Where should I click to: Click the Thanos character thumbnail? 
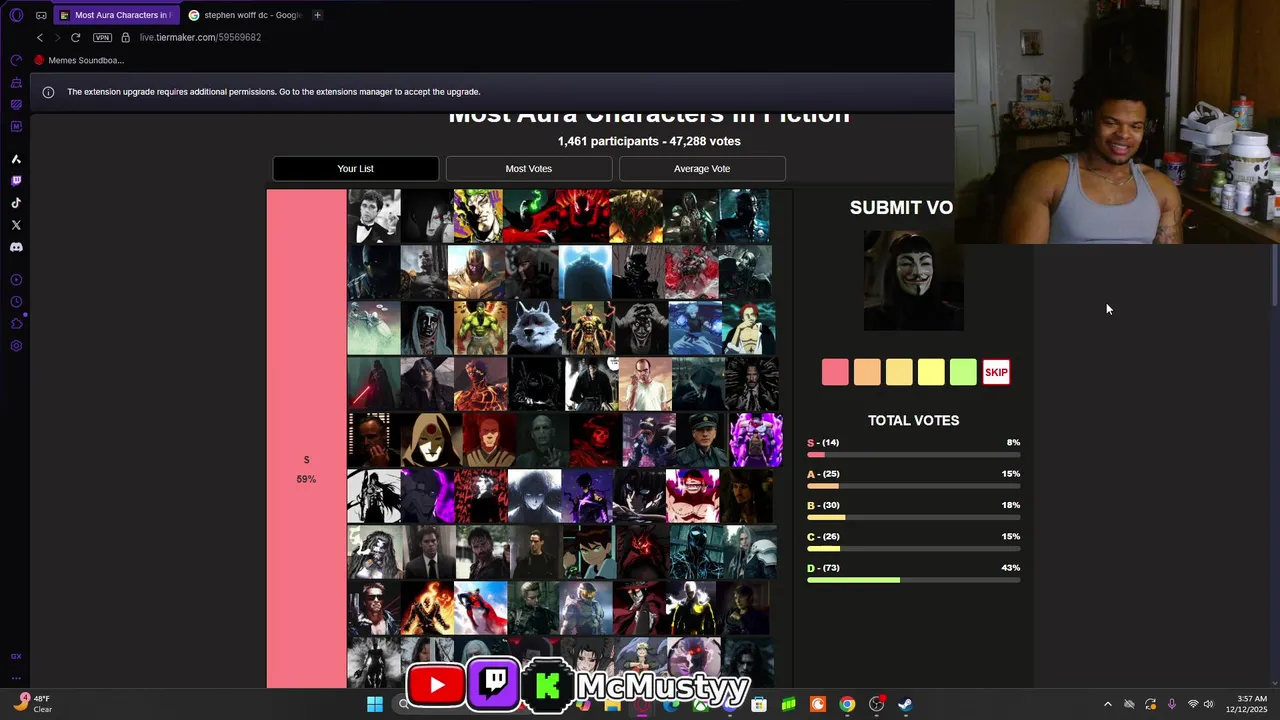(x=478, y=272)
